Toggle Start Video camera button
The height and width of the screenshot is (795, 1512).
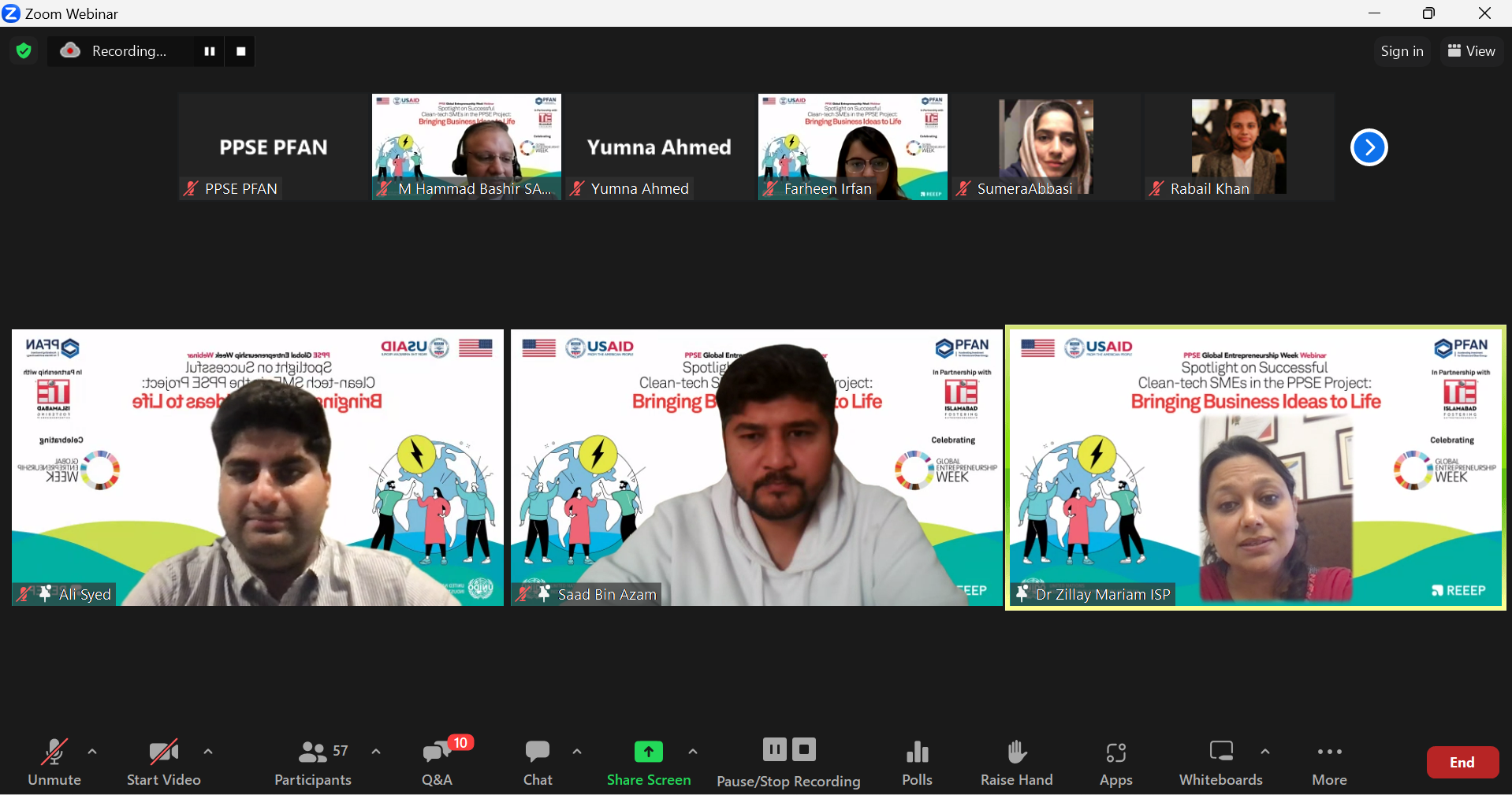point(163,753)
